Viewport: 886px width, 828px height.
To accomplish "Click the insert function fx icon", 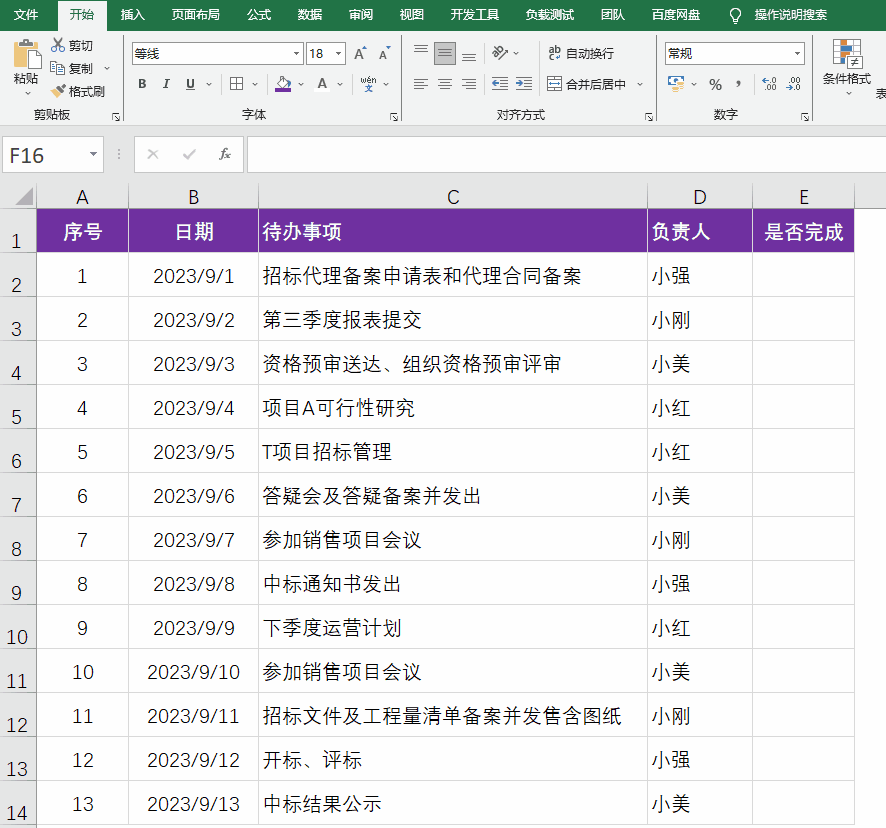I will pos(225,154).
